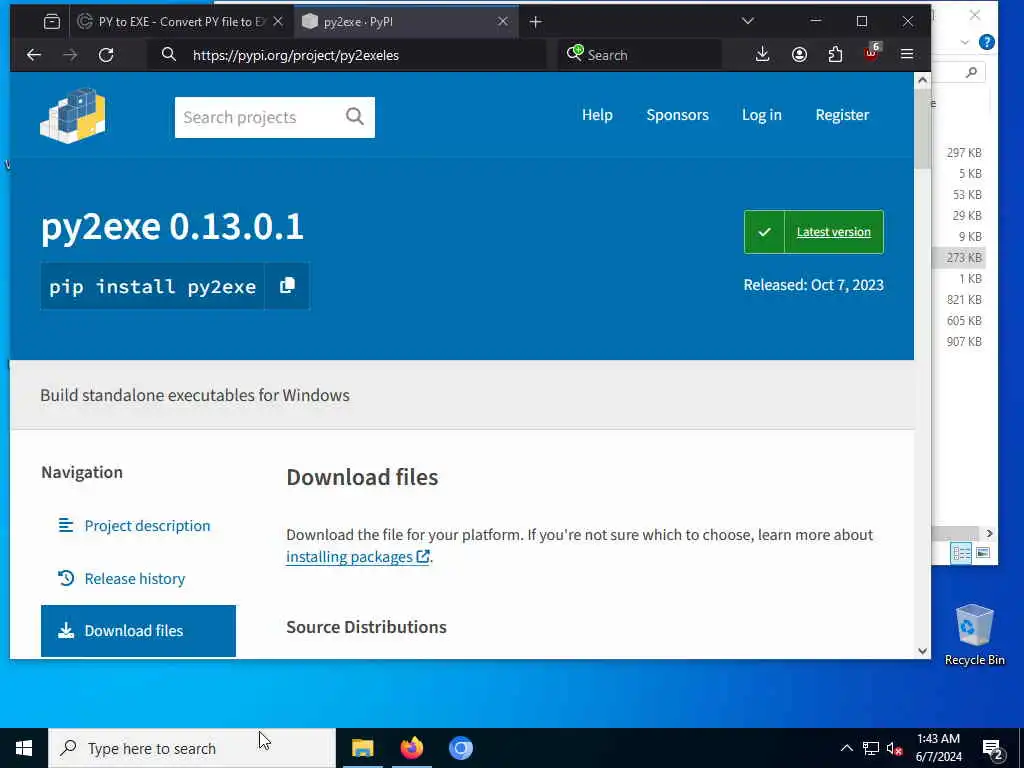
Task: Click the search engine icon in Search box
Action: [x=575, y=54]
